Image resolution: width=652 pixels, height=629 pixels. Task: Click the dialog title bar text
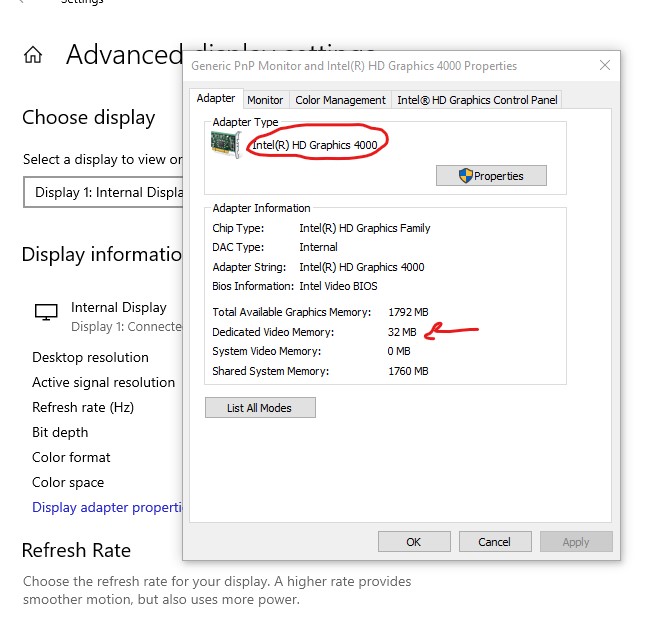(x=354, y=66)
